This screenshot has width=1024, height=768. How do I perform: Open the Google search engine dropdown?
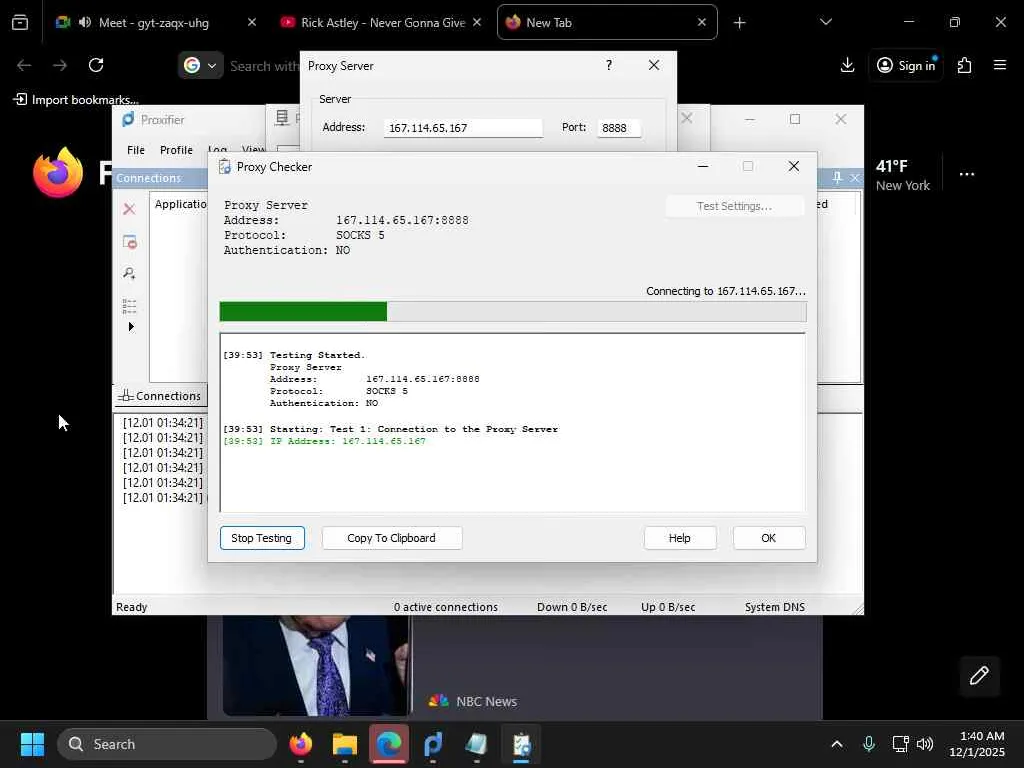coord(200,65)
